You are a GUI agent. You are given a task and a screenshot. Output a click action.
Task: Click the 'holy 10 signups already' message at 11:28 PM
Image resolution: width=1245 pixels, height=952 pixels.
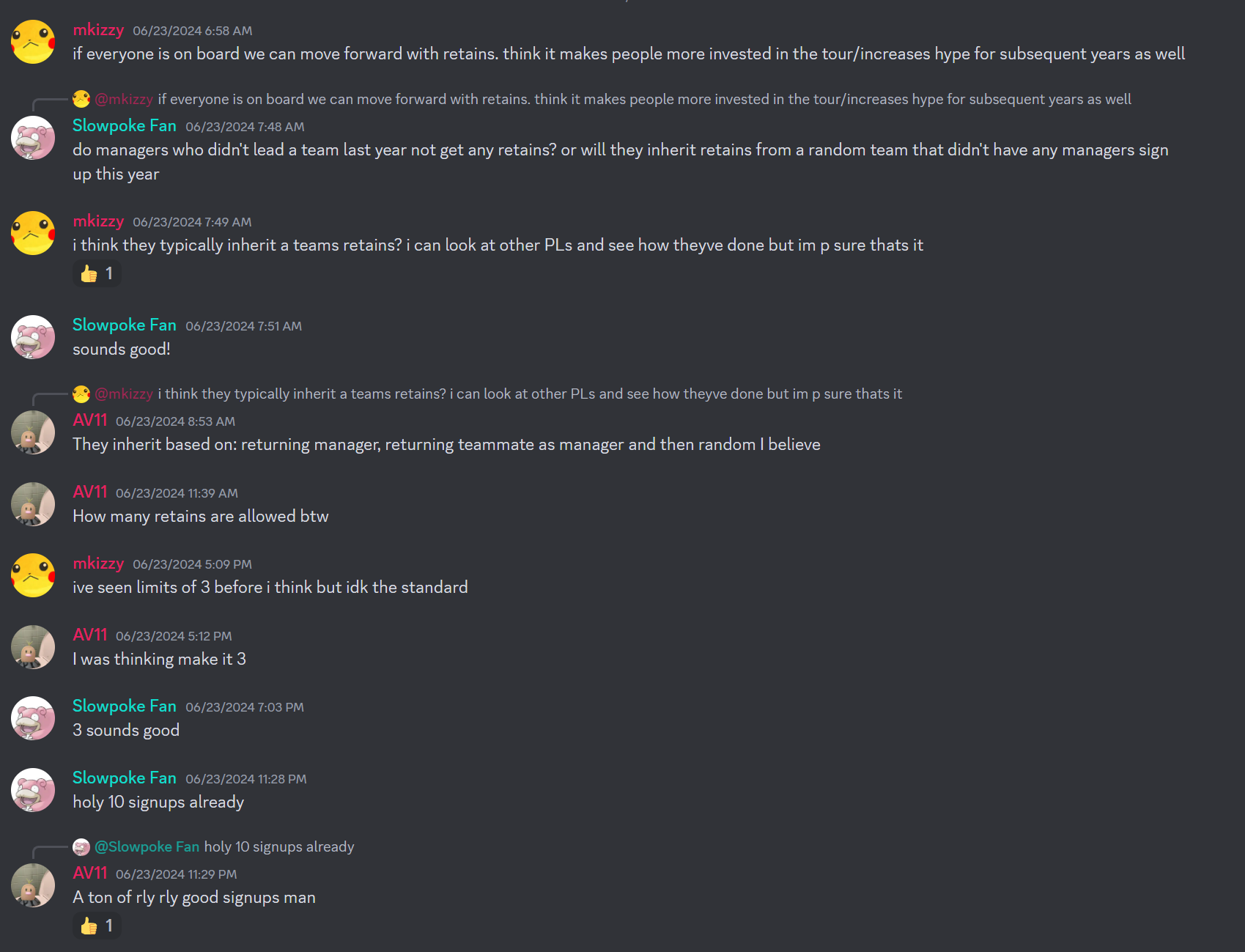tap(158, 802)
